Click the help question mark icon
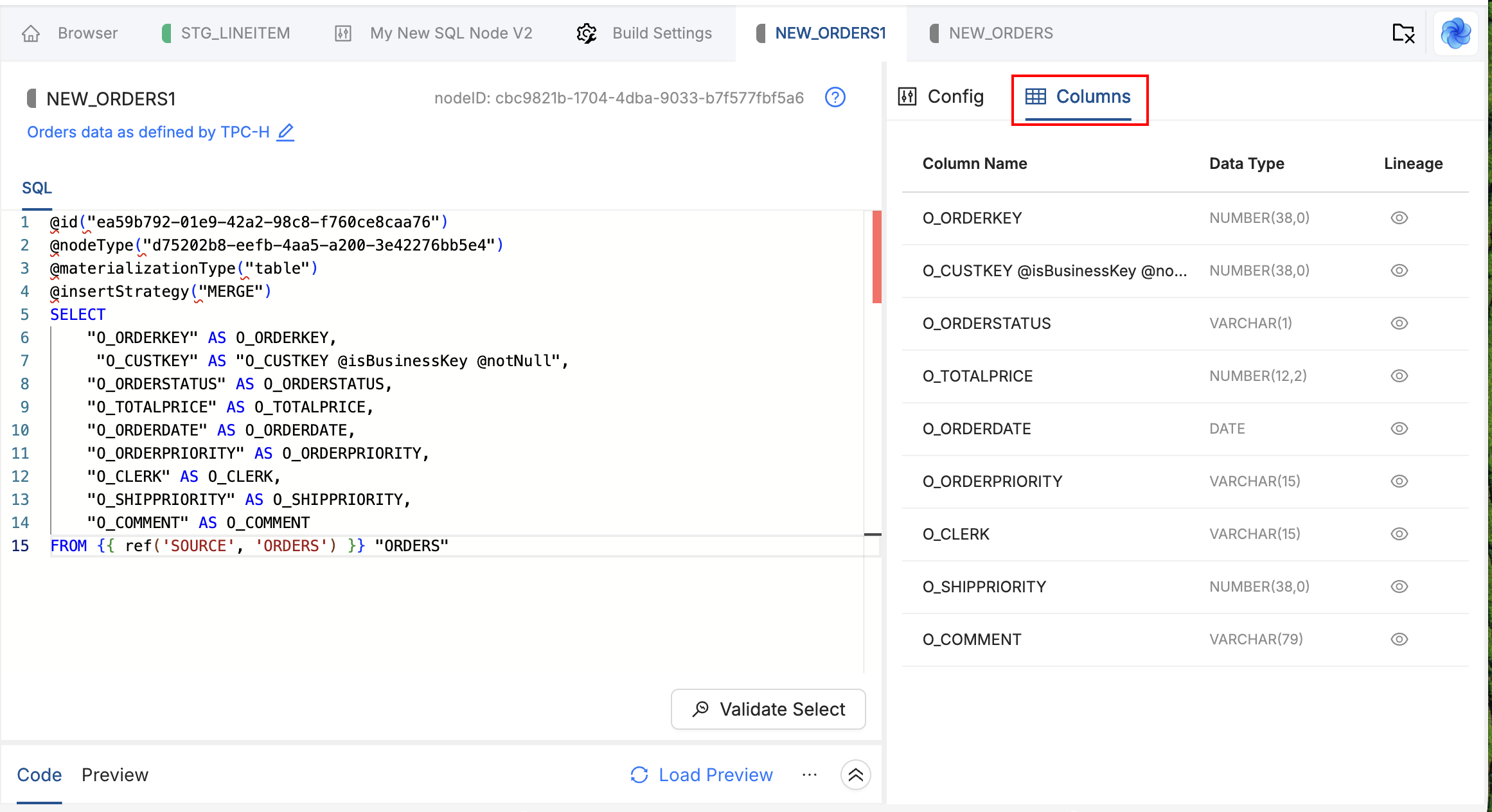Viewport: 1492px width, 812px height. tap(835, 98)
